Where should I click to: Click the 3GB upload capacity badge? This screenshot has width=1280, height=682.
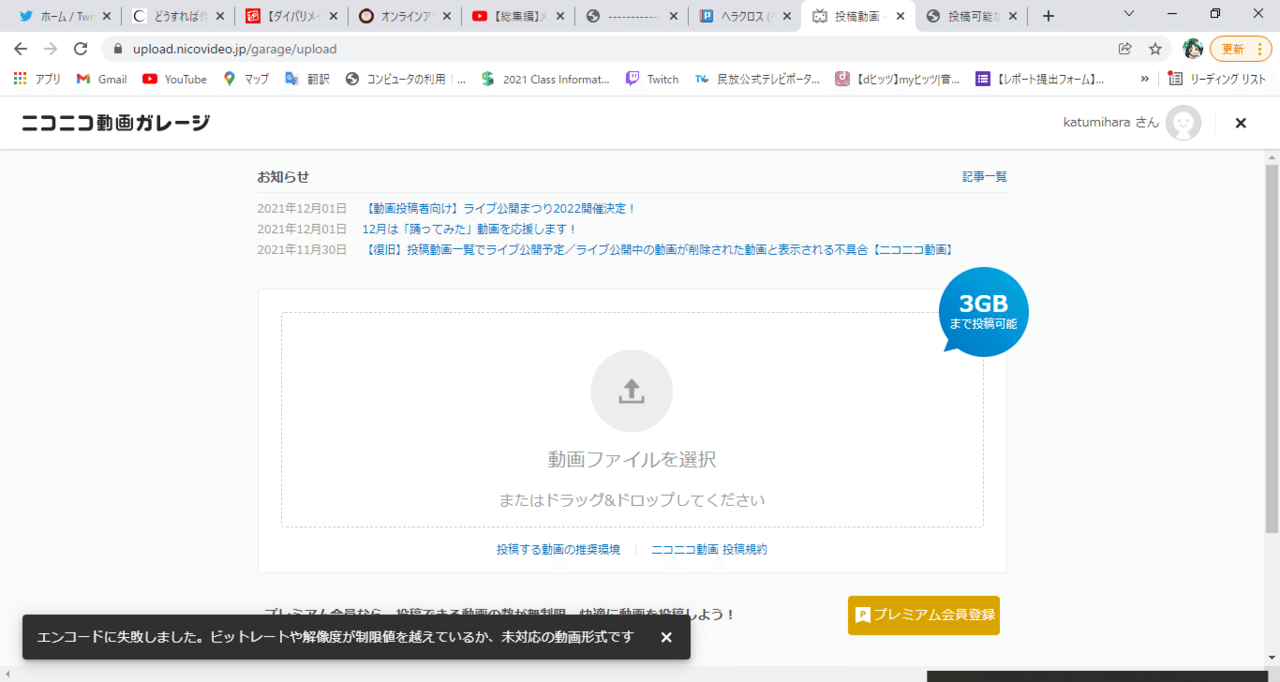click(983, 307)
